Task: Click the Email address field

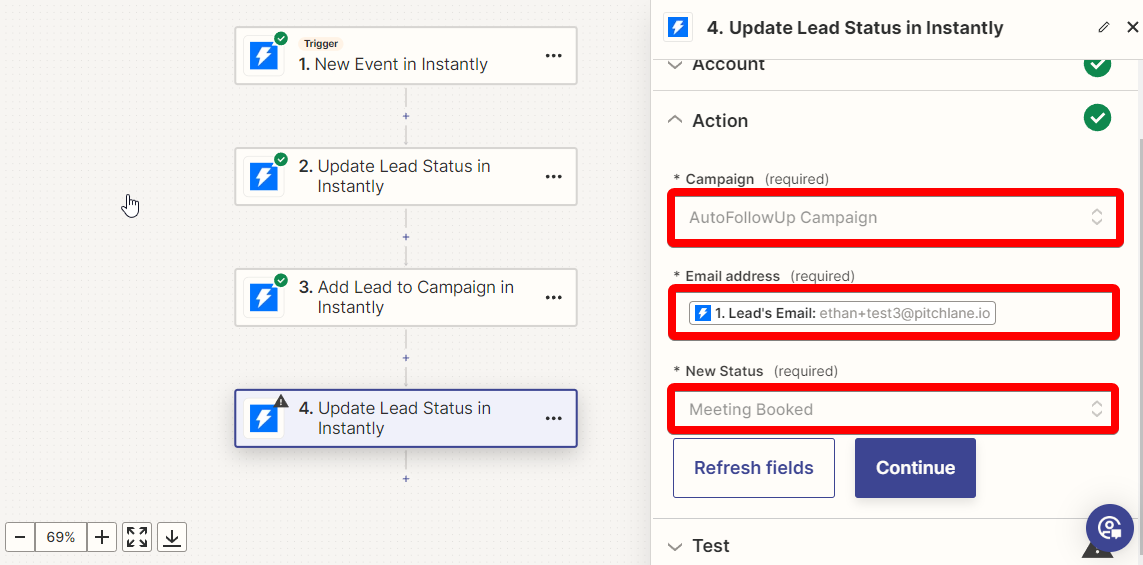Action: [894, 313]
